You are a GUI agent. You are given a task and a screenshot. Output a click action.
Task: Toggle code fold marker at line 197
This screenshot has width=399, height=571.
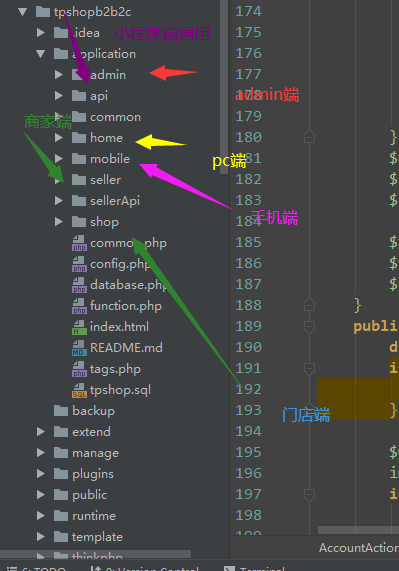[x=309, y=495]
